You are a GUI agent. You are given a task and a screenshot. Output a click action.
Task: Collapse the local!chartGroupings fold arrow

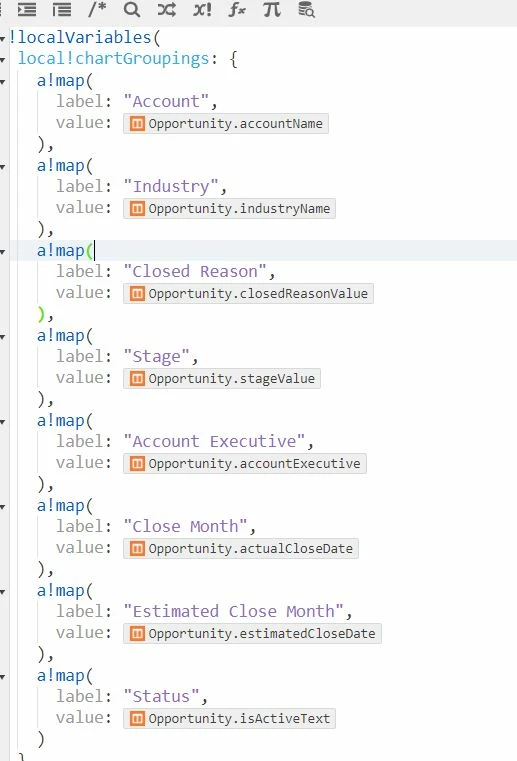pos(3,60)
